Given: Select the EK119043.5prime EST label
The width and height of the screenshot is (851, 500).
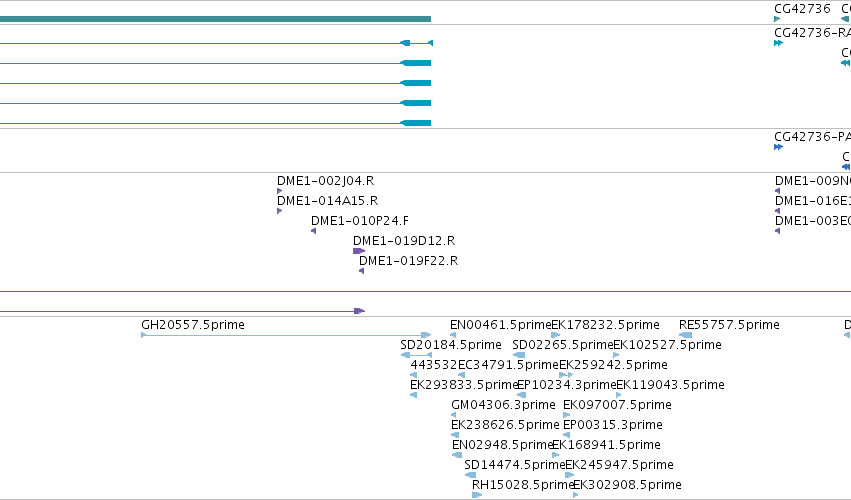Looking at the screenshot, I should click(670, 385).
